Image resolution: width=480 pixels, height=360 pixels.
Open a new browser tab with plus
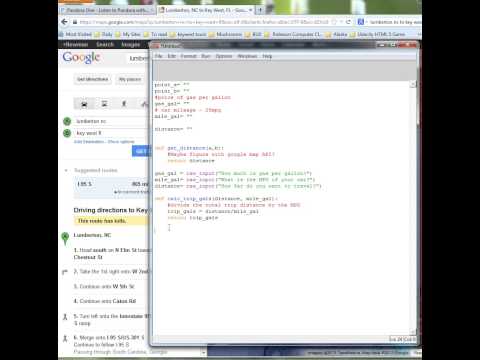(260, 10)
